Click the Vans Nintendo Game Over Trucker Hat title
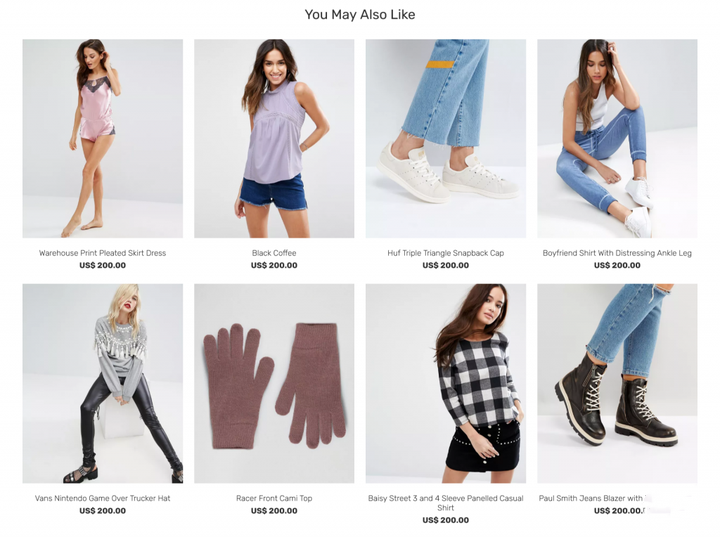This screenshot has height=537, width=720. [x=102, y=498]
